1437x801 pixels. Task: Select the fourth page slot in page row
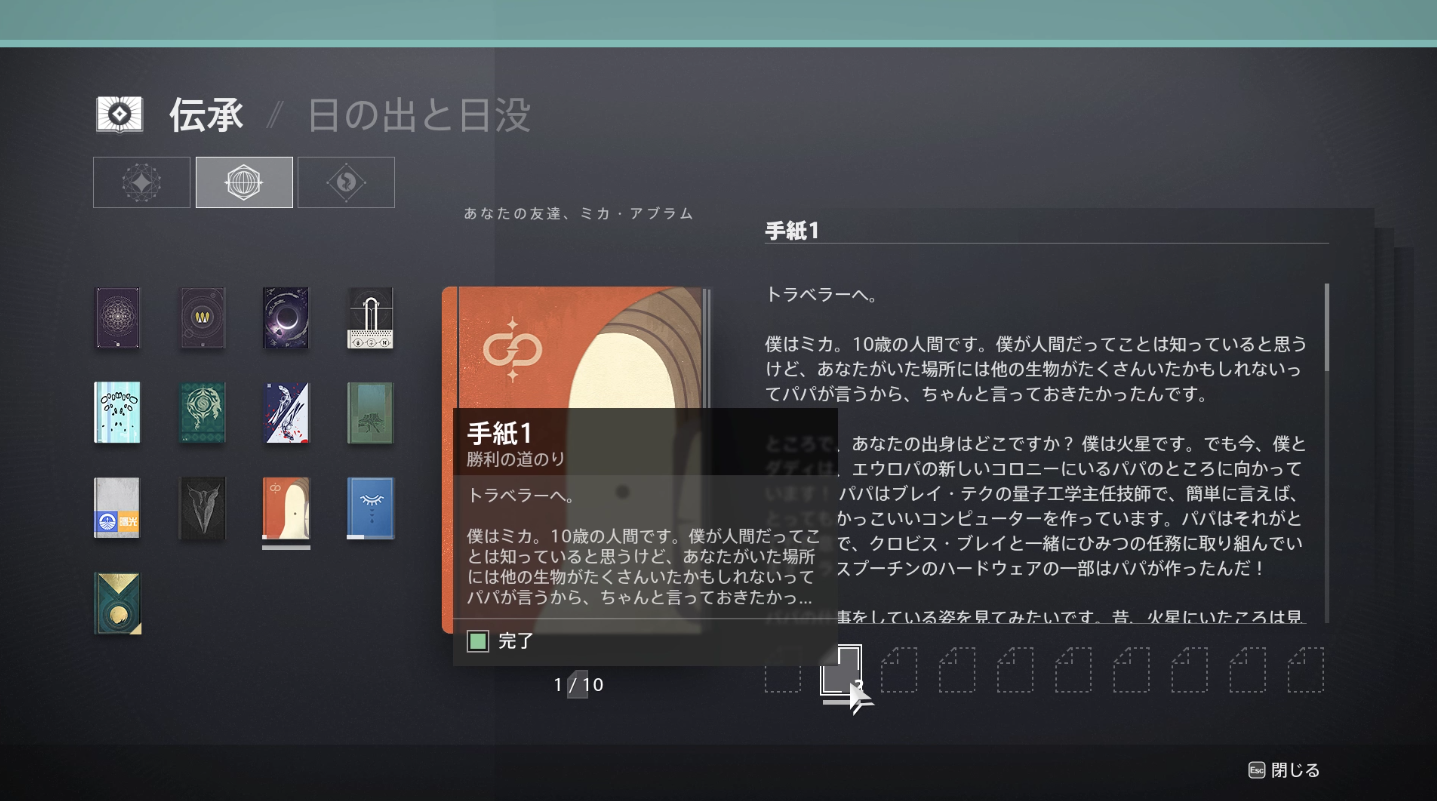coord(957,670)
